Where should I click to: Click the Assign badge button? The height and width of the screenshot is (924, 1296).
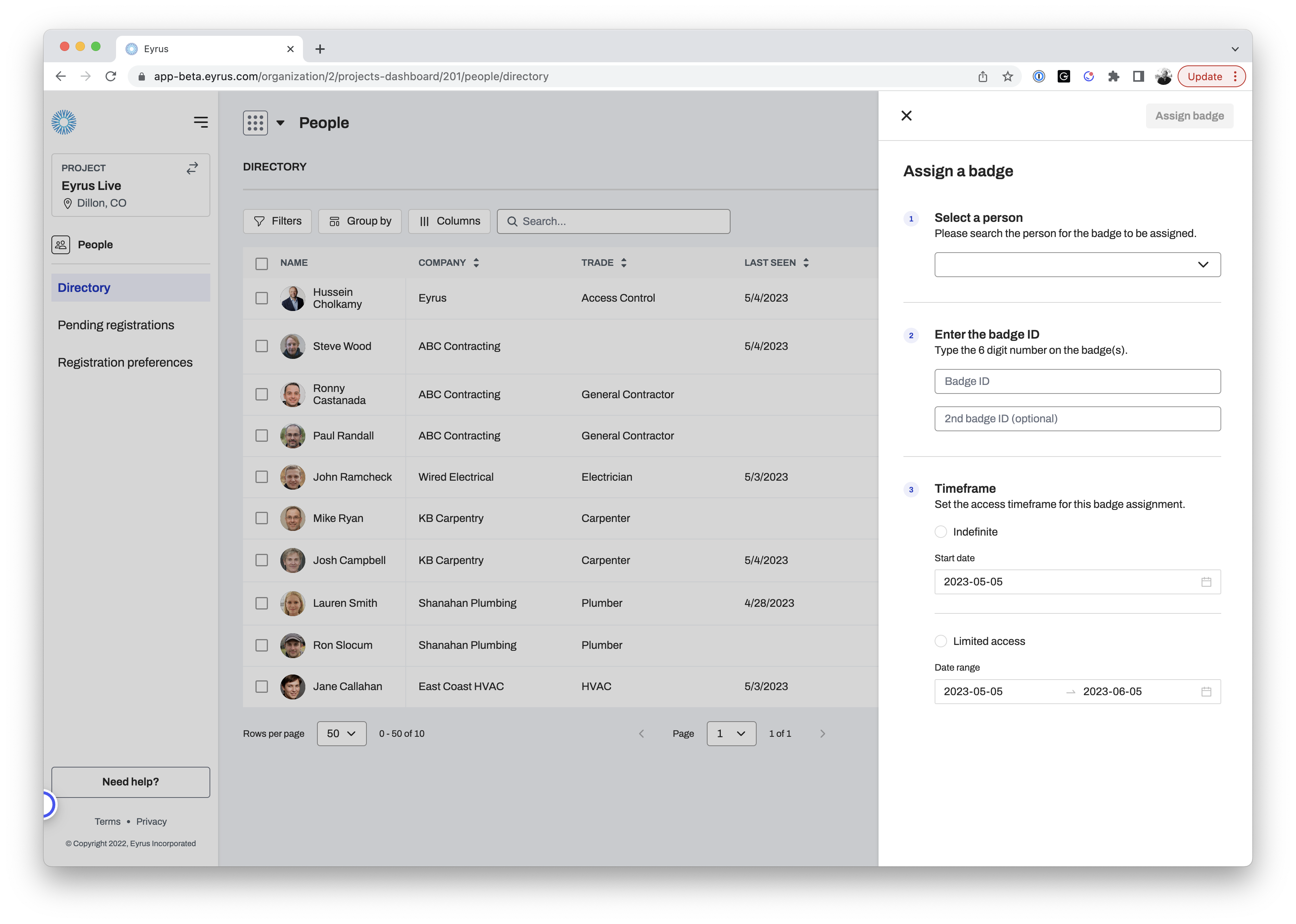[x=1190, y=116]
